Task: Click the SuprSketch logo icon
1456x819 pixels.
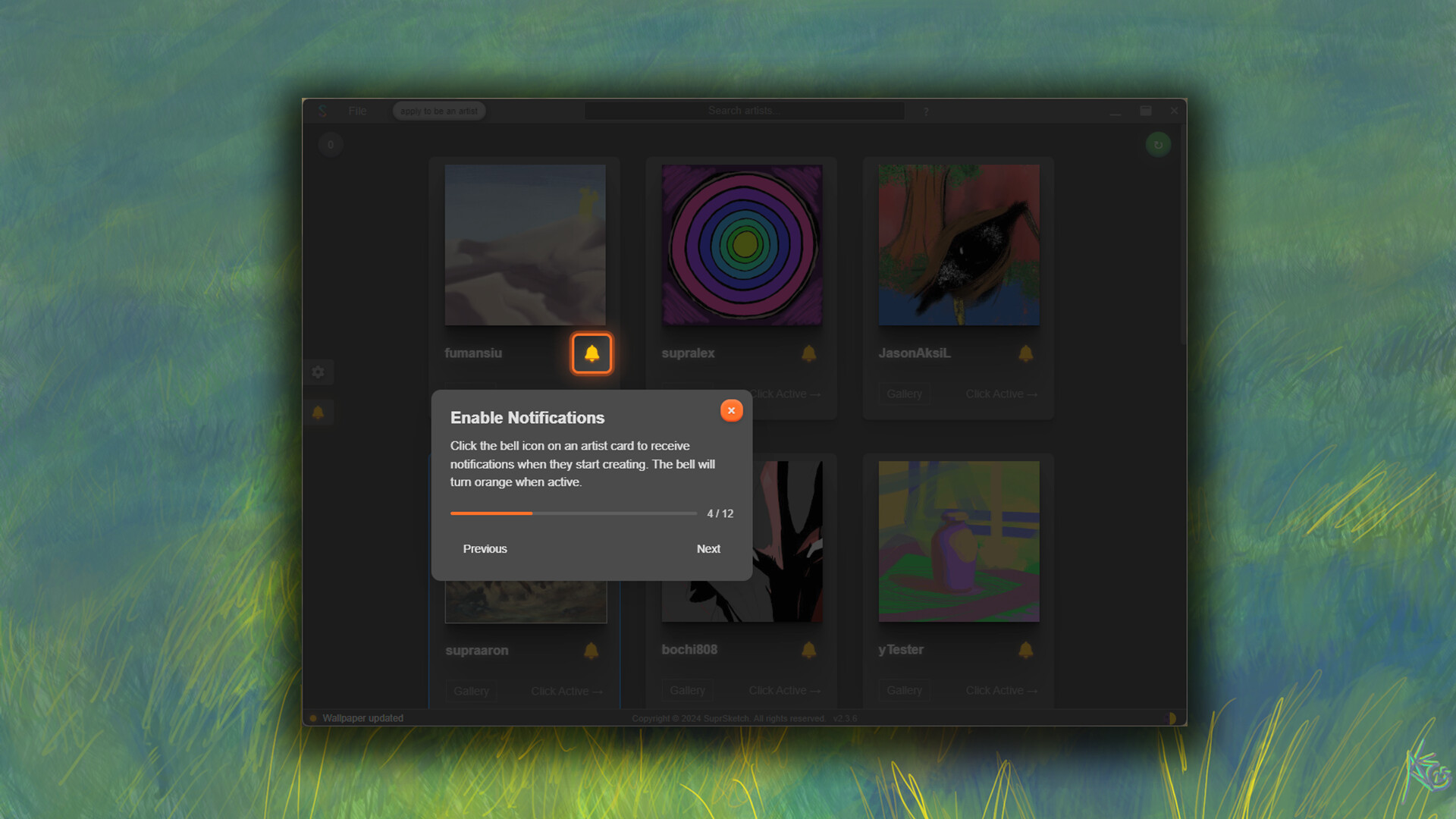Action: [323, 111]
